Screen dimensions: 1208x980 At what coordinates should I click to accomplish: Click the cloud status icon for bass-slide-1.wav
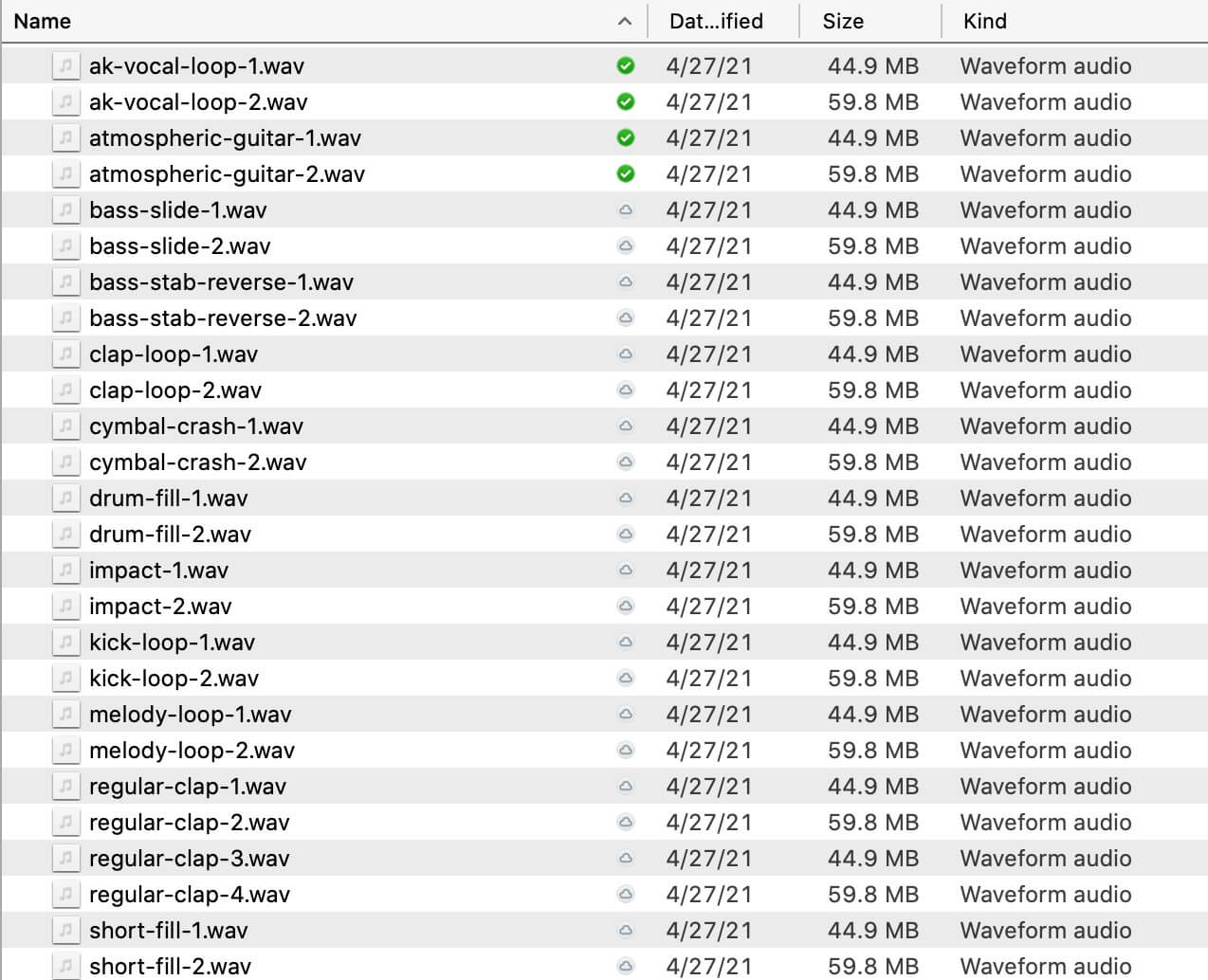point(625,210)
